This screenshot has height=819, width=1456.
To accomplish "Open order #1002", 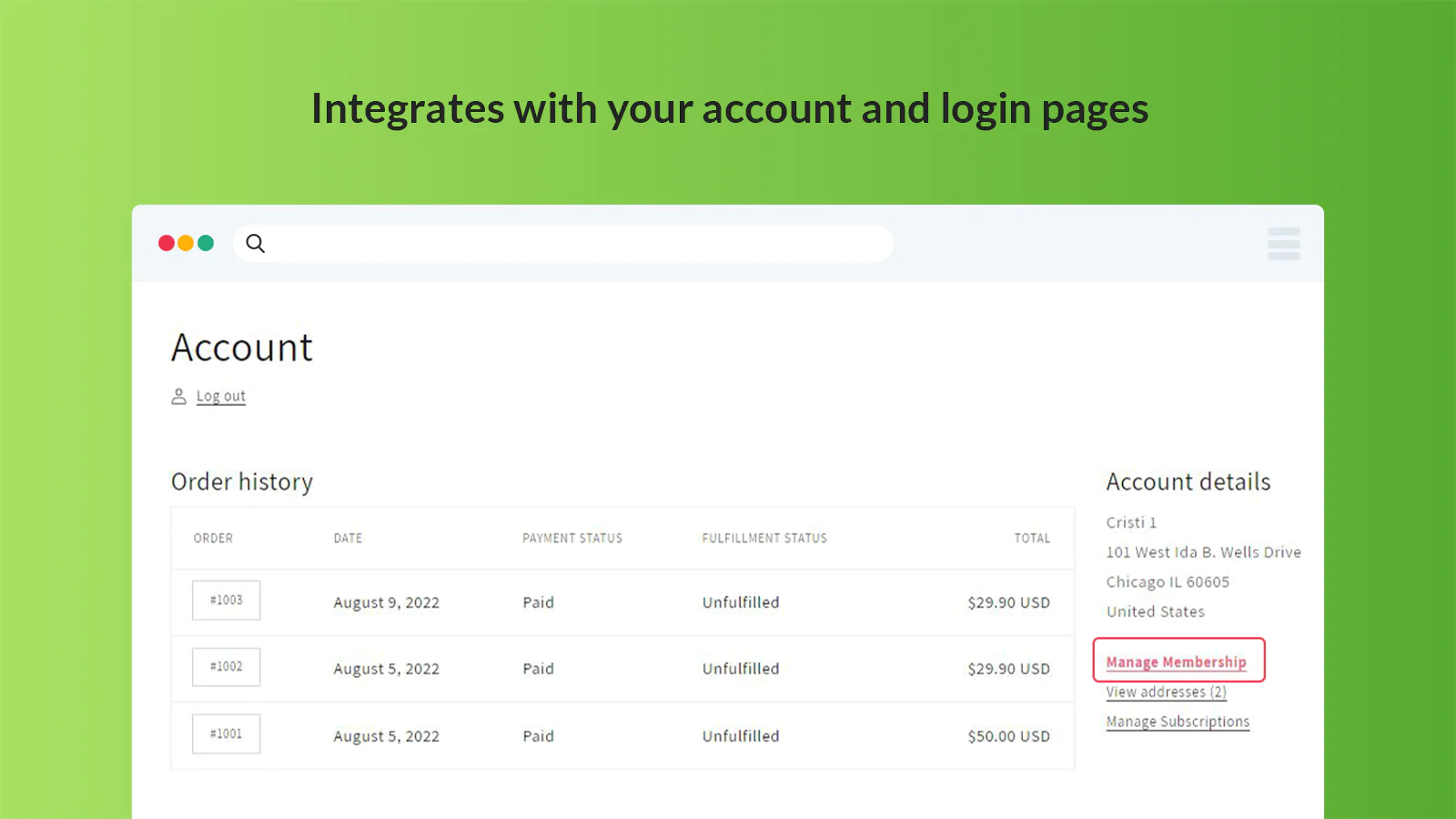I will pos(227,667).
